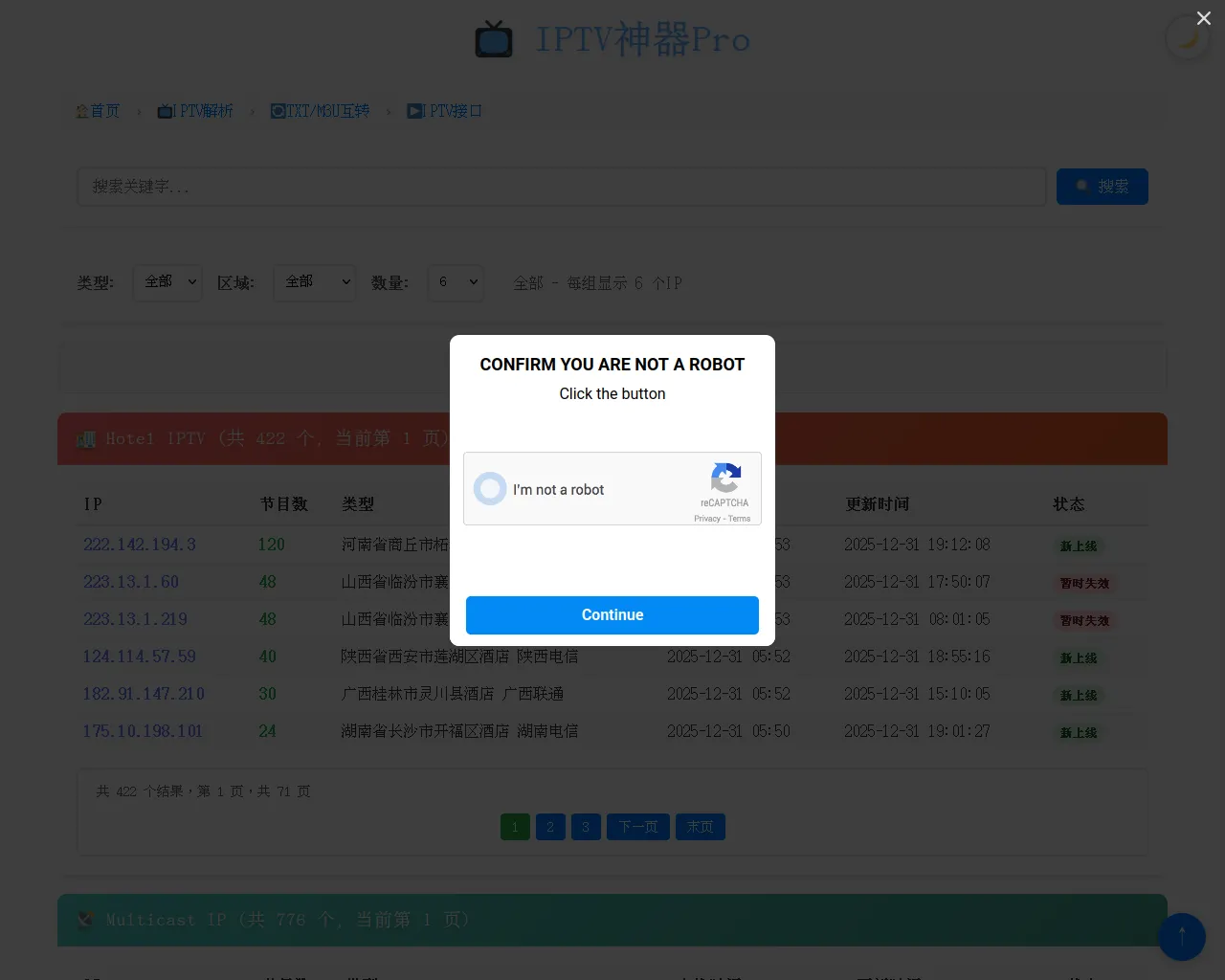Screen dimensions: 1225x980
Task: Open IP link 222.142.194.3
Action: pyautogui.click(x=140, y=545)
